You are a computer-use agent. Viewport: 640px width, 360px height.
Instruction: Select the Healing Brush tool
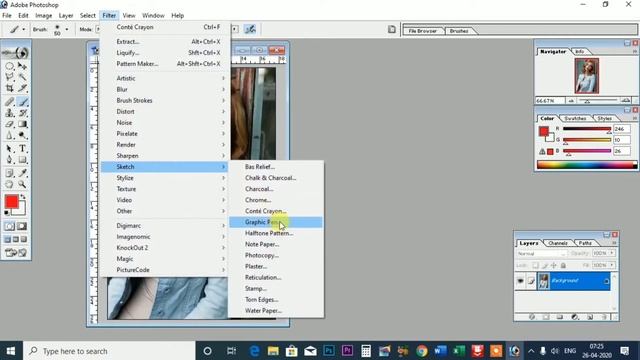click(x=9, y=102)
